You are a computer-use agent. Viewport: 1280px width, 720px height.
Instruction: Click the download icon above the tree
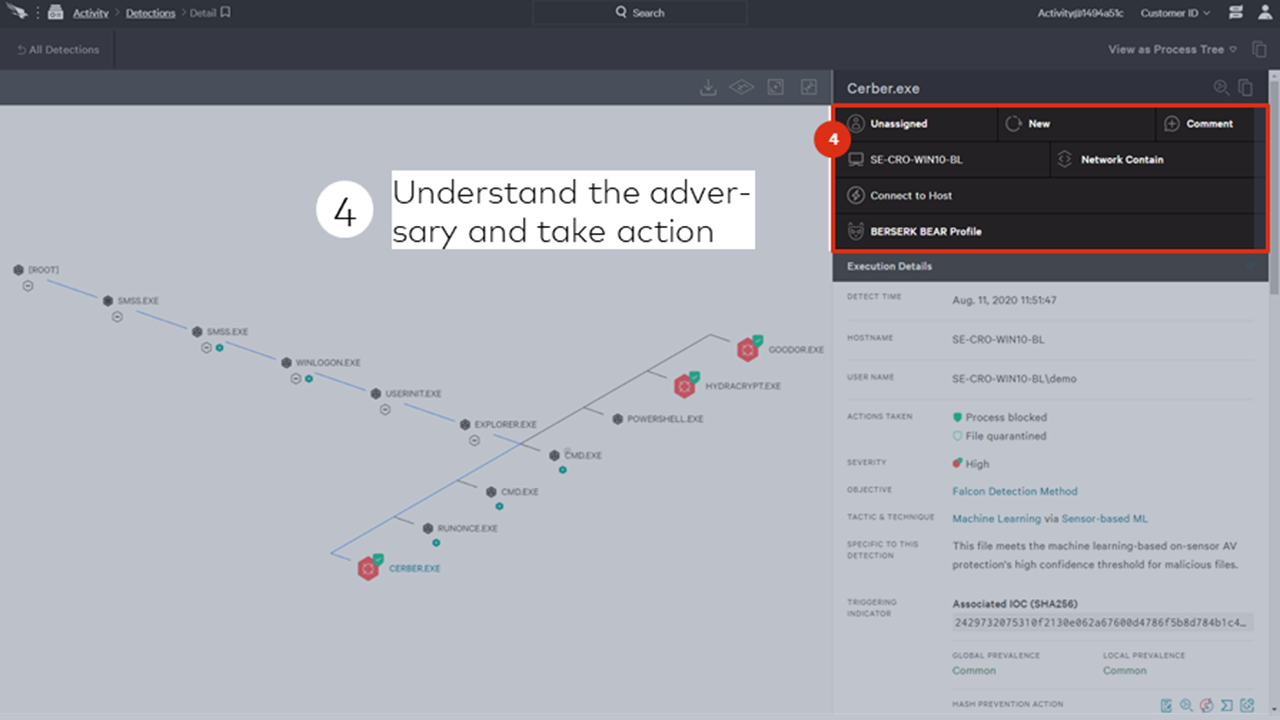pos(708,88)
